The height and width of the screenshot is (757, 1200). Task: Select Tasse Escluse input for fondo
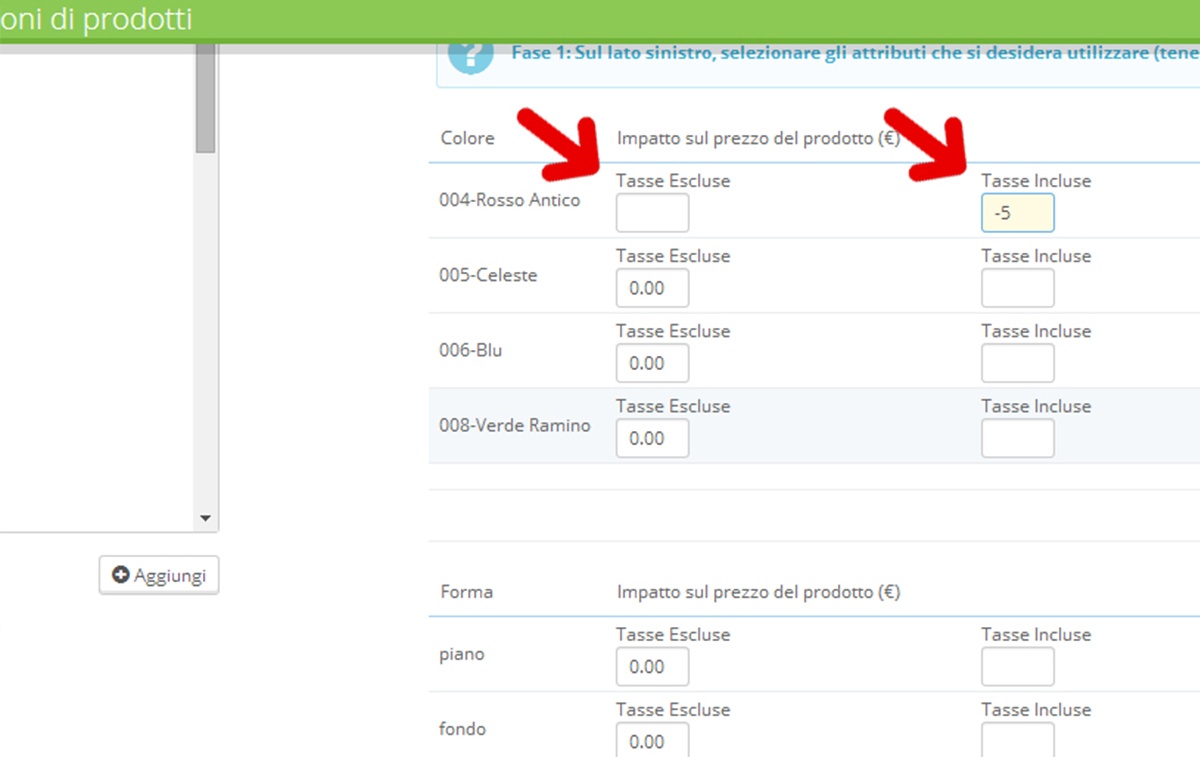(x=652, y=741)
